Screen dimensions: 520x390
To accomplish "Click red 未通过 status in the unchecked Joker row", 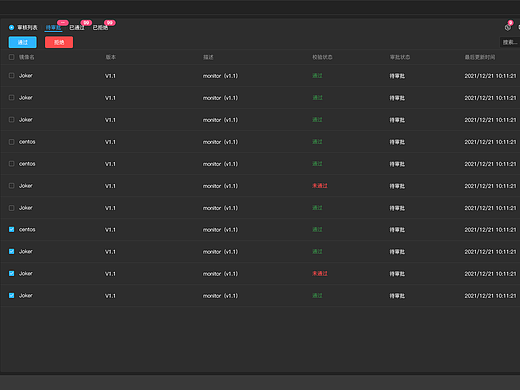I will (x=320, y=186).
